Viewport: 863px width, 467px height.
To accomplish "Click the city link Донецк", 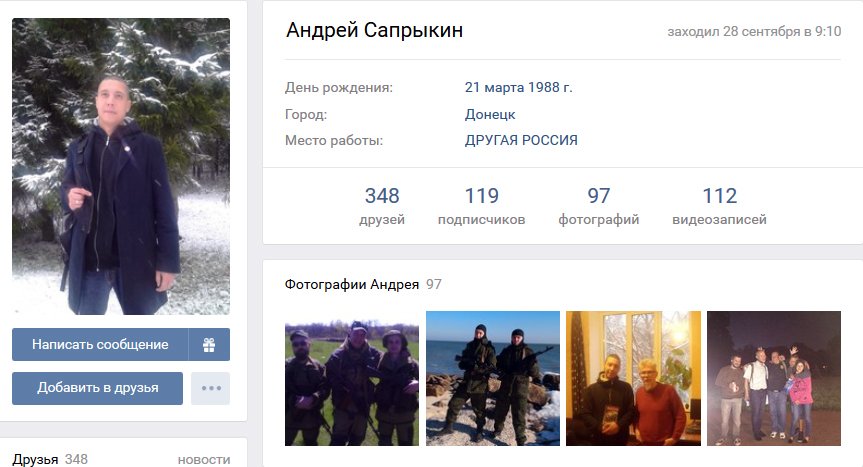I will coord(490,114).
